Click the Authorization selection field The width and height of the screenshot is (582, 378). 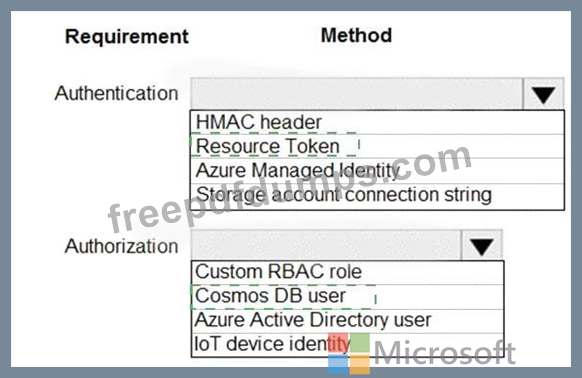[326, 246]
